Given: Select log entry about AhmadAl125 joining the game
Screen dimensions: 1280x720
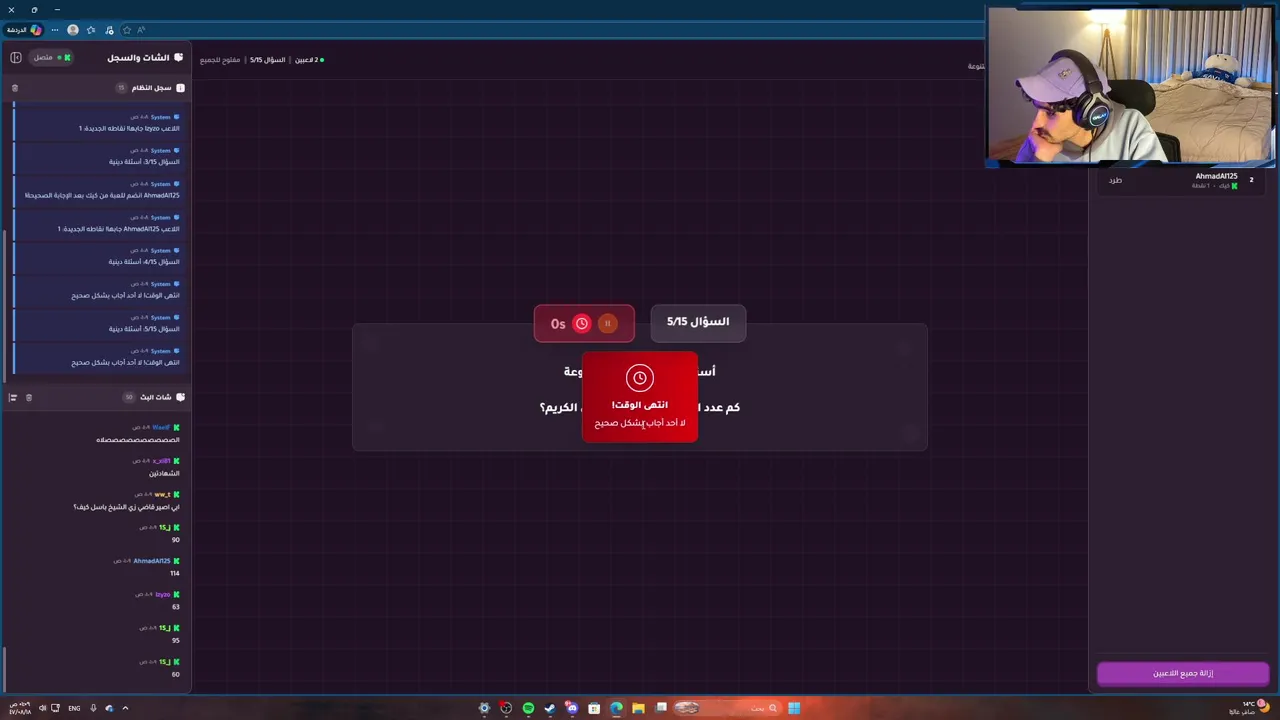Looking at the screenshot, I should [x=98, y=190].
